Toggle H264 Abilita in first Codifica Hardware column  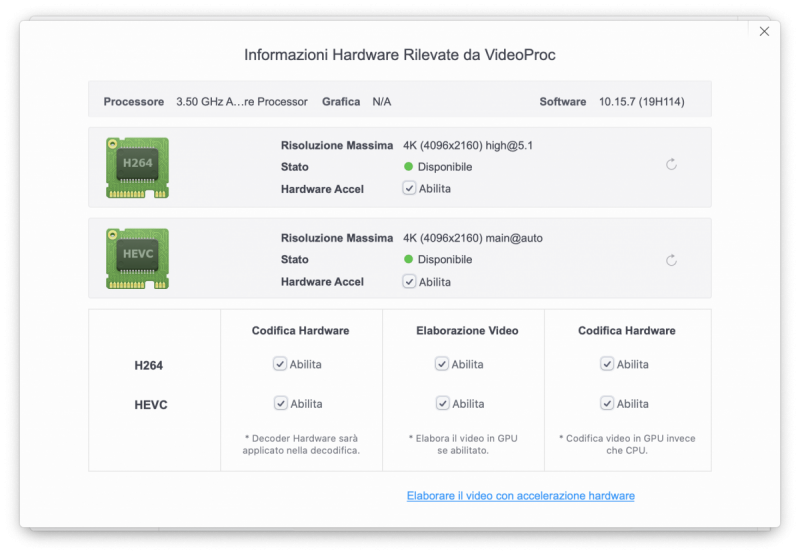pyautogui.click(x=280, y=364)
